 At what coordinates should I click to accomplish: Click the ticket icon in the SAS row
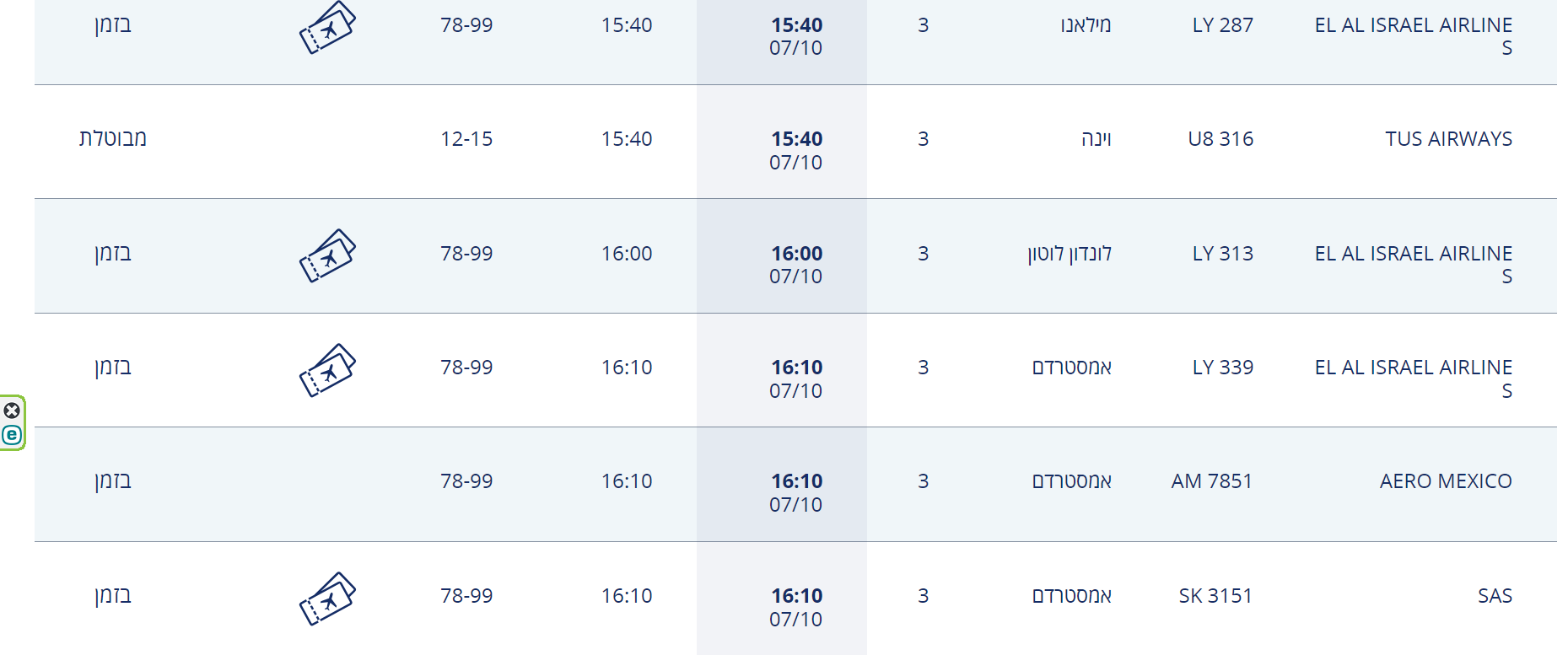pos(327,599)
